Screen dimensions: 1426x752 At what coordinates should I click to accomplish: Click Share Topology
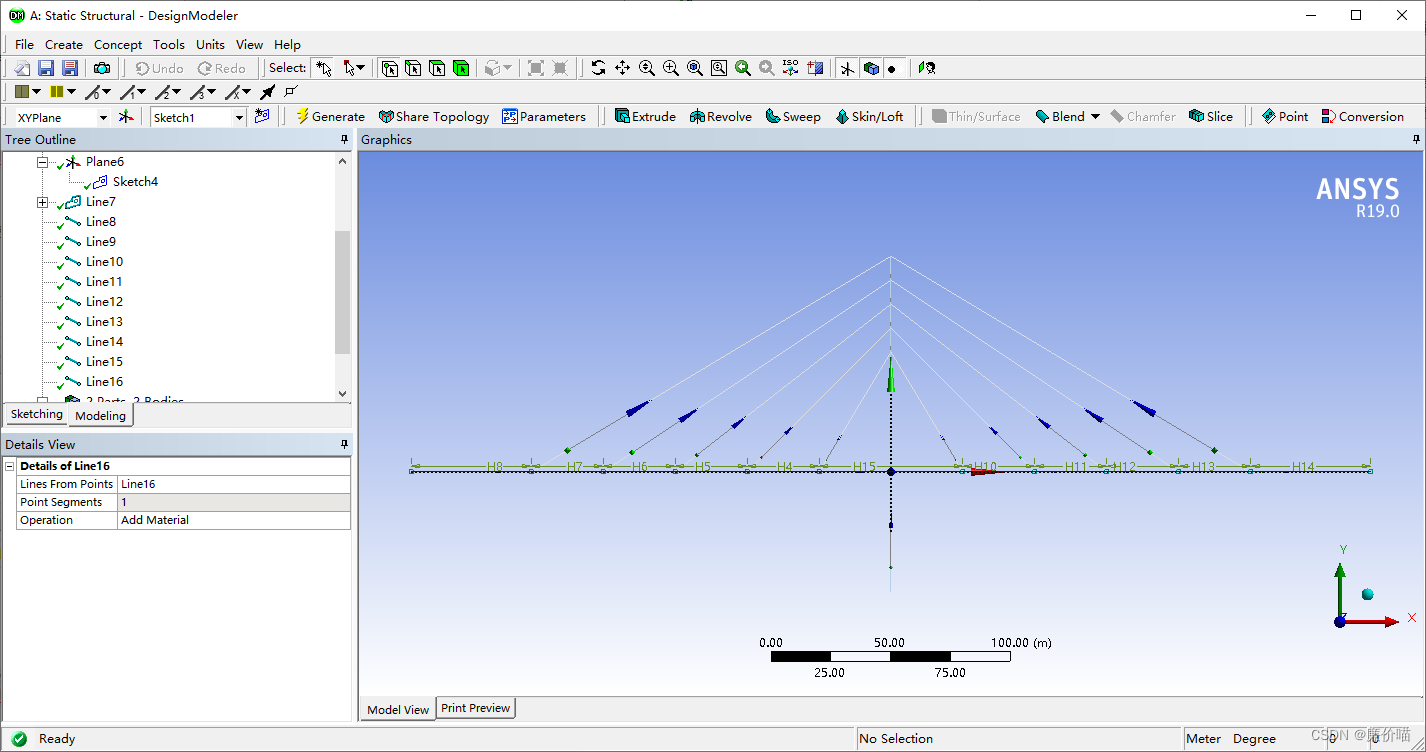click(x=434, y=117)
